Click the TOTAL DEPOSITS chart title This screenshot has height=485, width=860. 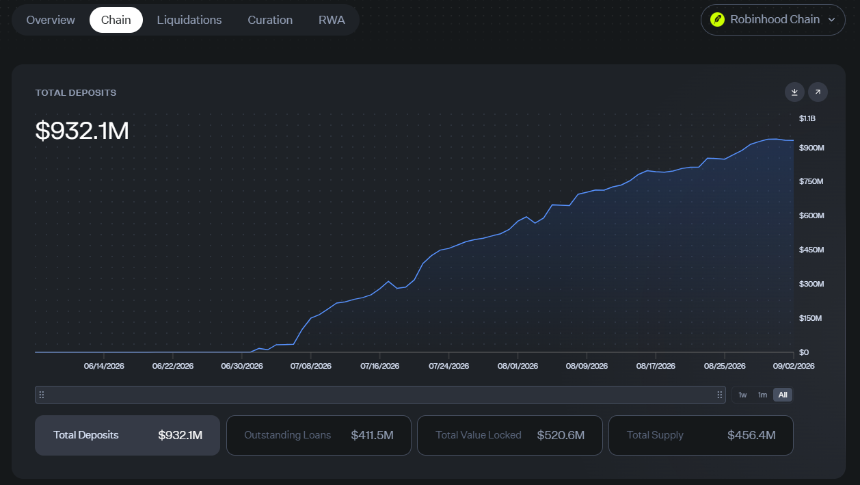[x=76, y=93]
